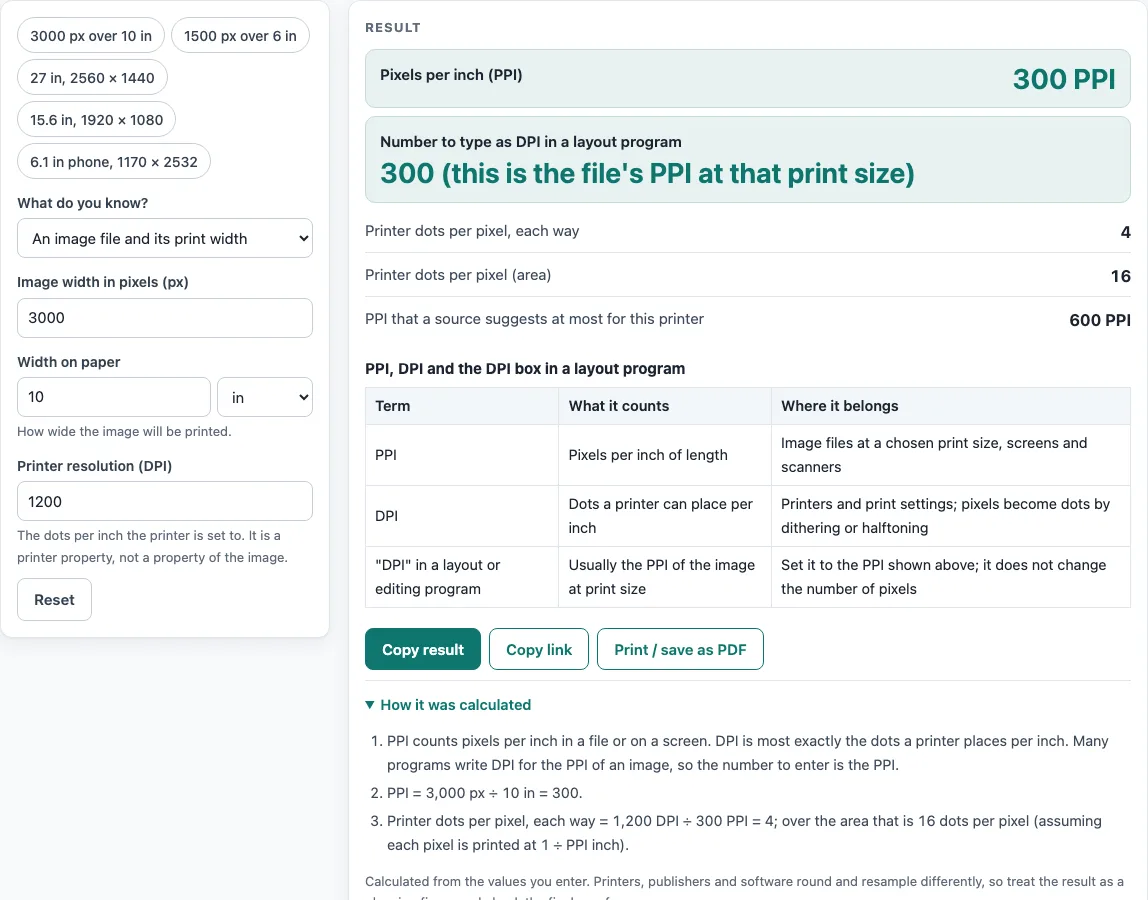The width and height of the screenshot is (1148, 900).
Task: Select the 6.1 in phone, 1170 × 2532 preset
Action: click(x=113, y=162)
